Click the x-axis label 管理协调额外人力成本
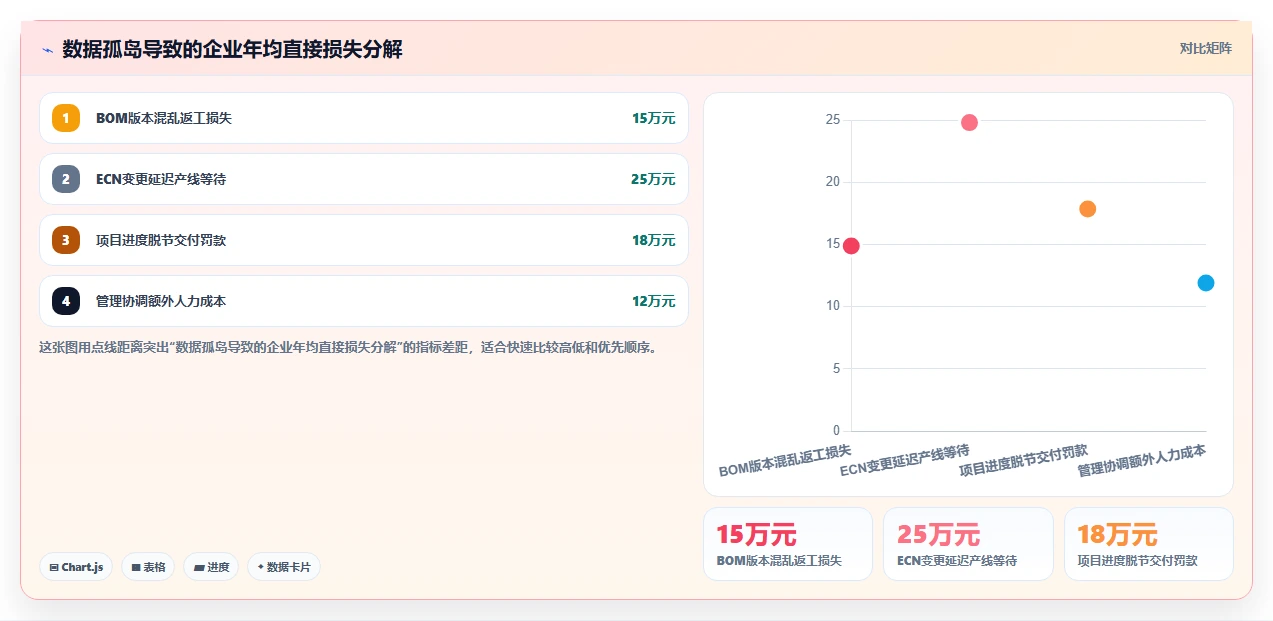The height and width of the screenshot is (621, 1273). tap(1142, 460)
